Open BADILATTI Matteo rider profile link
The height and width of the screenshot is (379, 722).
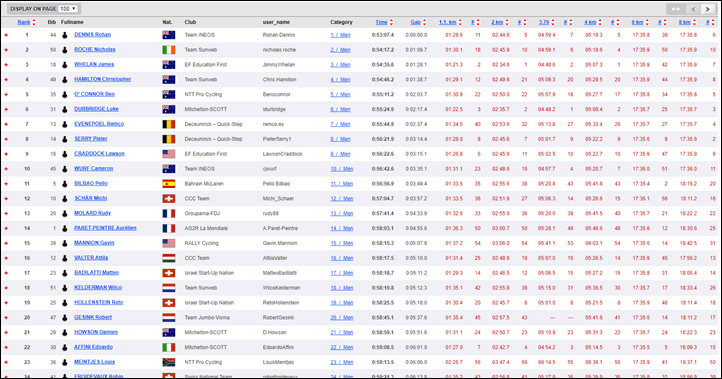(x=97, y=273)
